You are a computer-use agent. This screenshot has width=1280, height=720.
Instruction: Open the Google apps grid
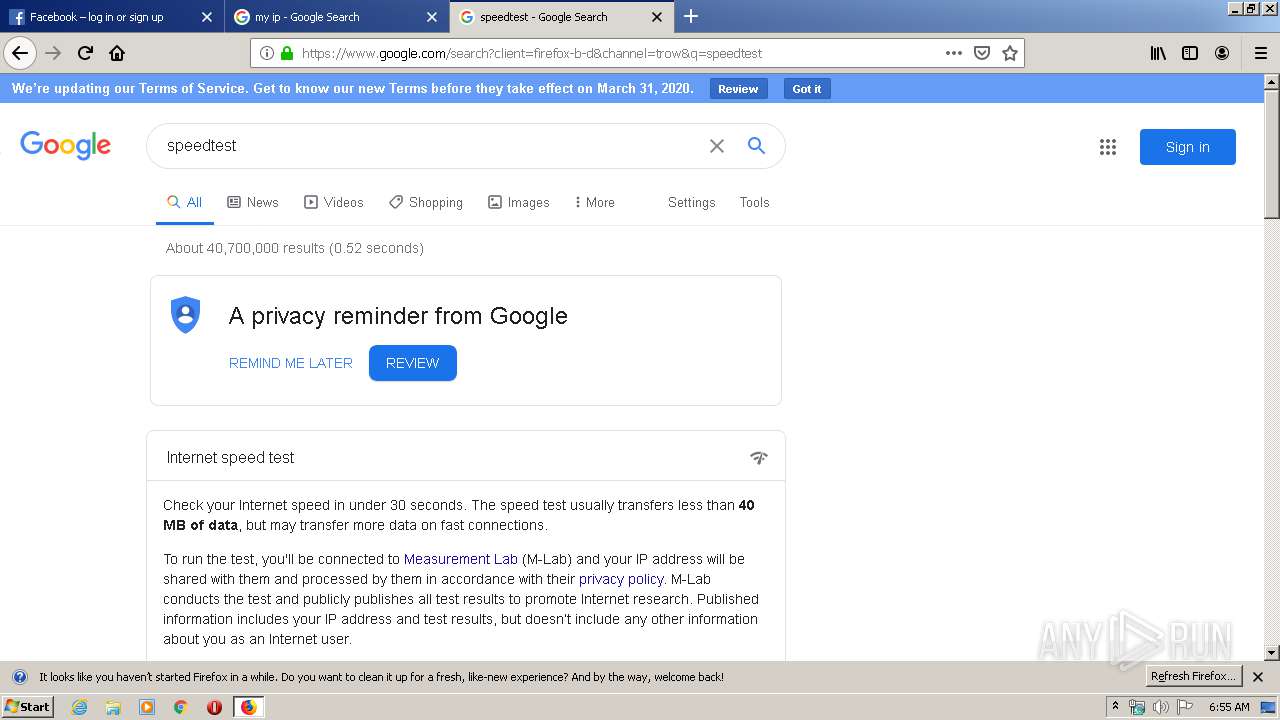click(x=1108, y=147)
